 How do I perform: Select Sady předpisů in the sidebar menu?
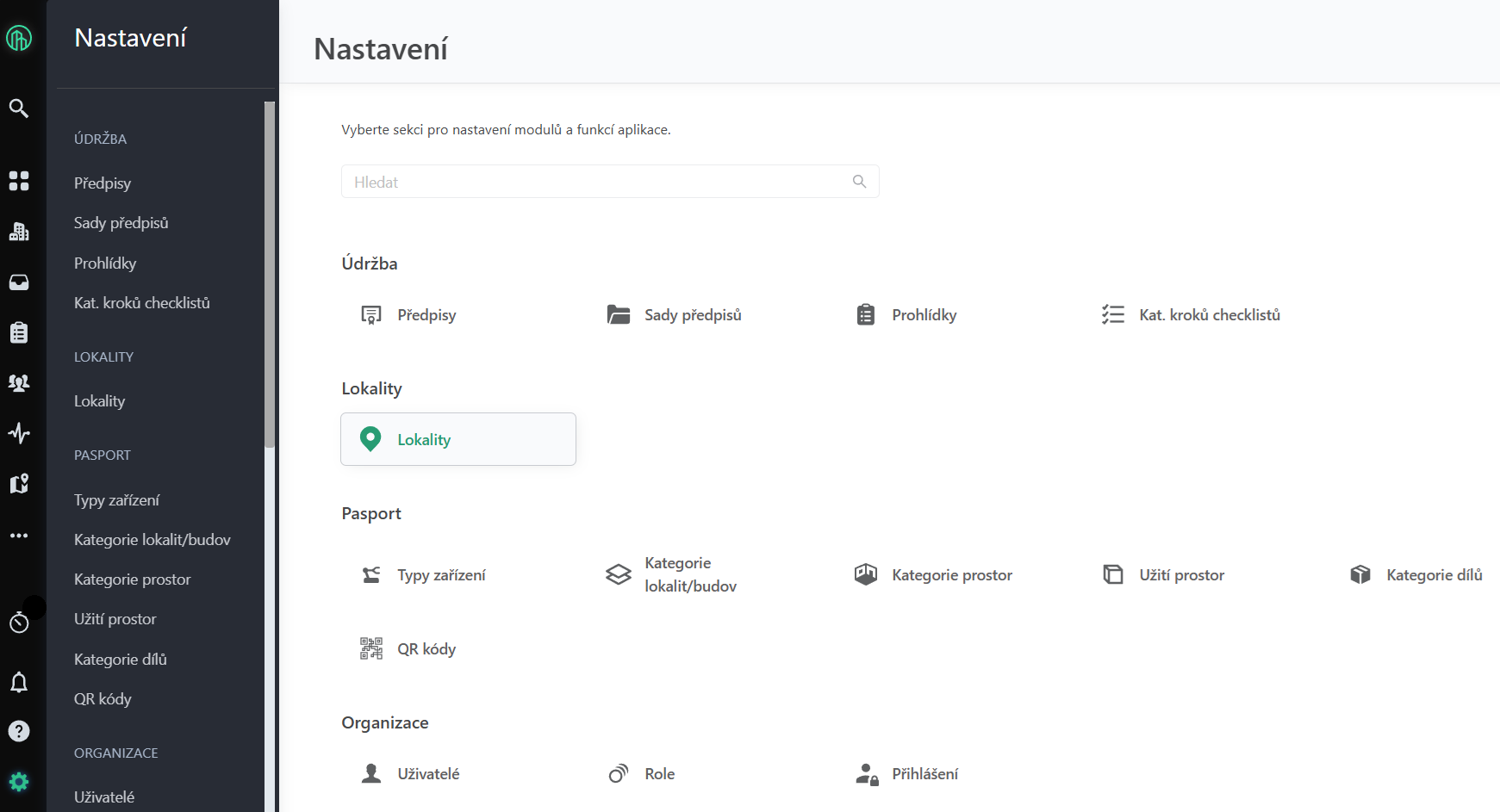click(121, 223)
